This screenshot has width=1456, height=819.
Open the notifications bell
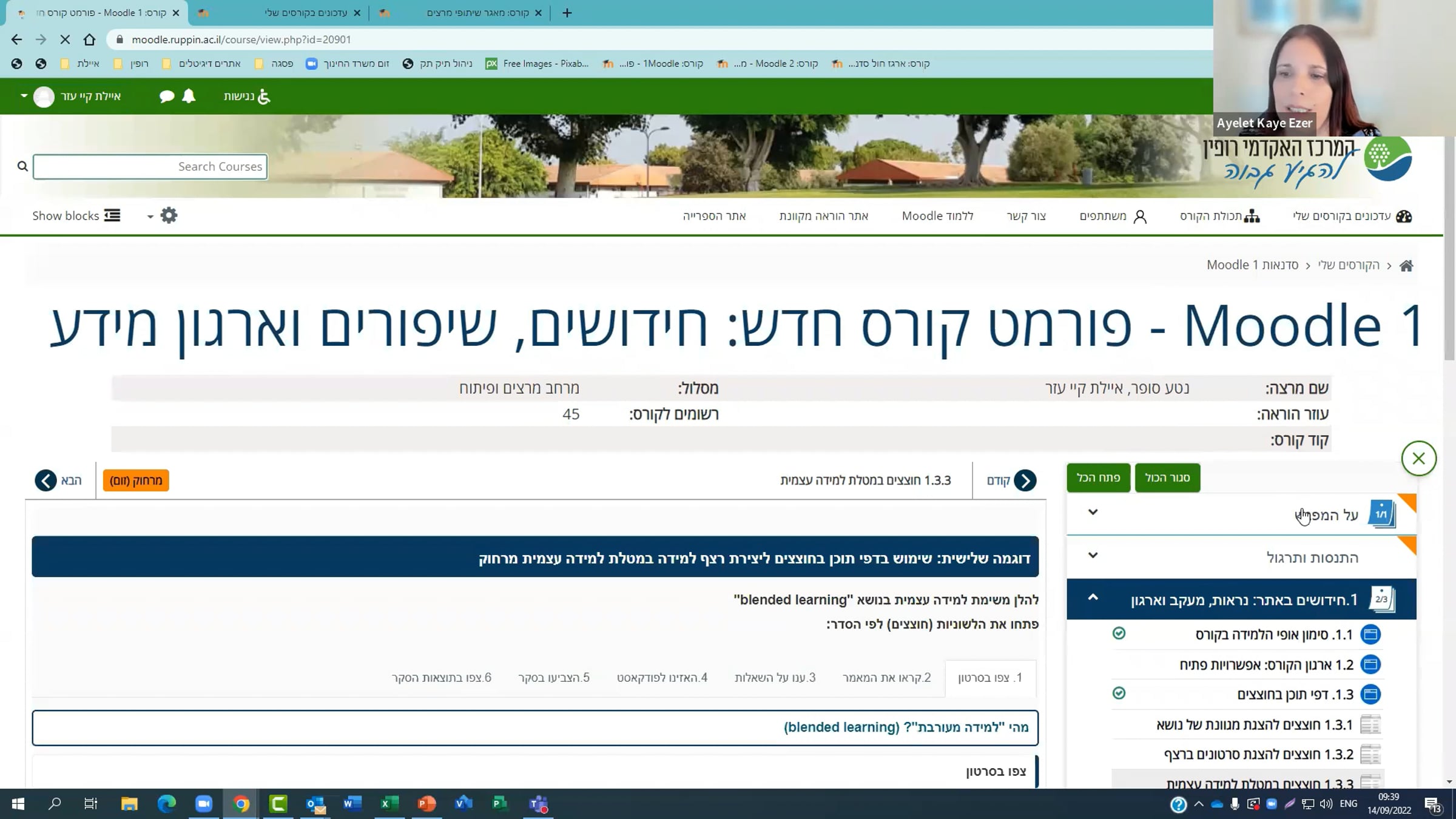pos(189,96)
